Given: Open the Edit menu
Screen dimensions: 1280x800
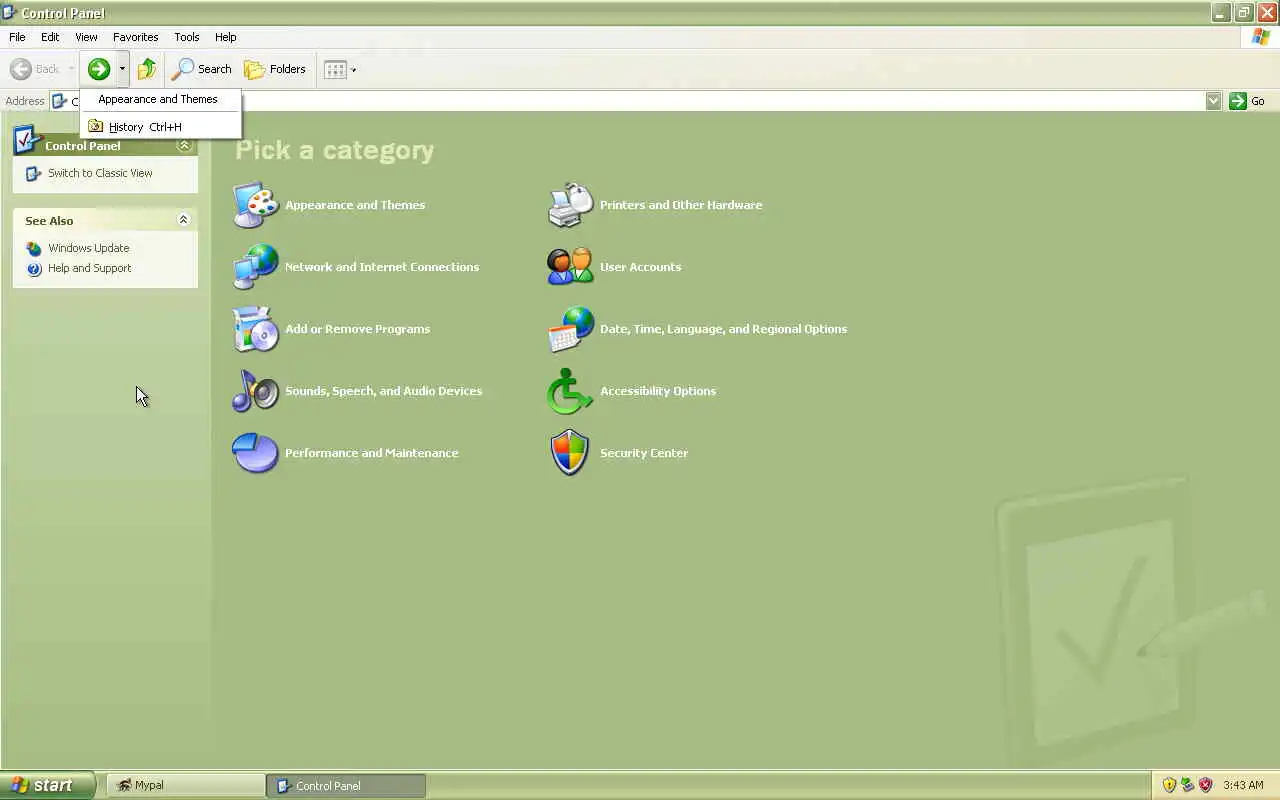Looking at the screenshot, I should (50, 37).
